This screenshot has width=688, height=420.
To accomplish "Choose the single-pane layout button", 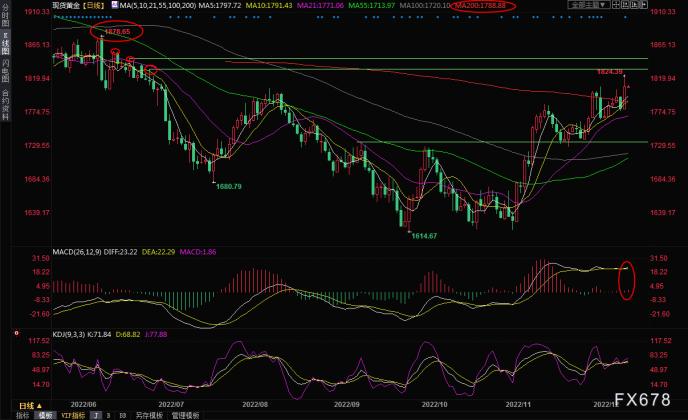I will coord(96,415).
